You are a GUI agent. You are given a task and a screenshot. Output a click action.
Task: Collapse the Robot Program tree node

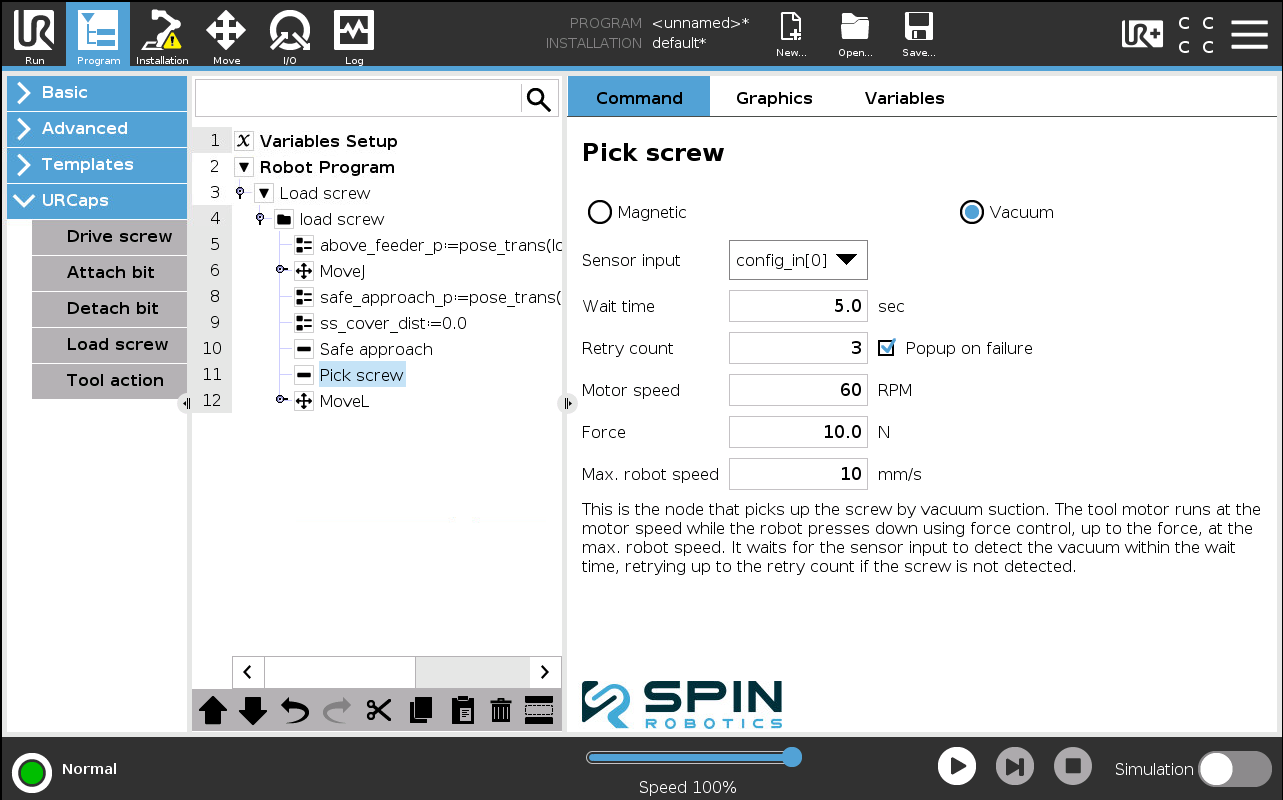pyautogui.click(x=244, y=167)
